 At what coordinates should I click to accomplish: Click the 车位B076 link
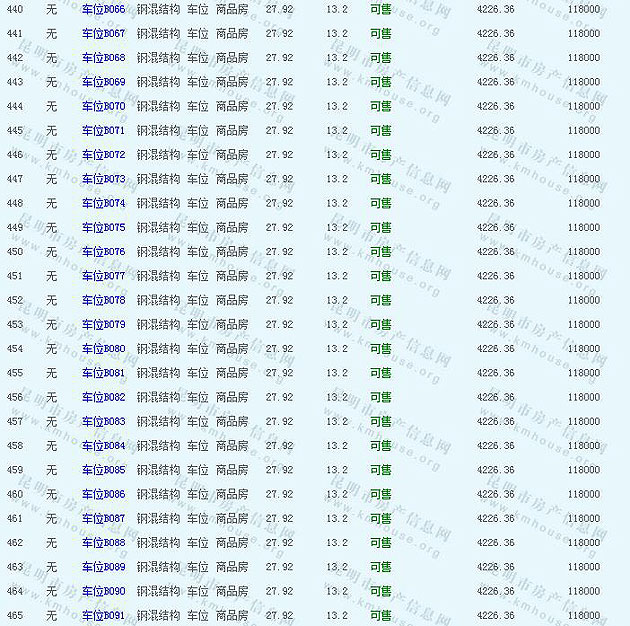(x=104, y=252)
